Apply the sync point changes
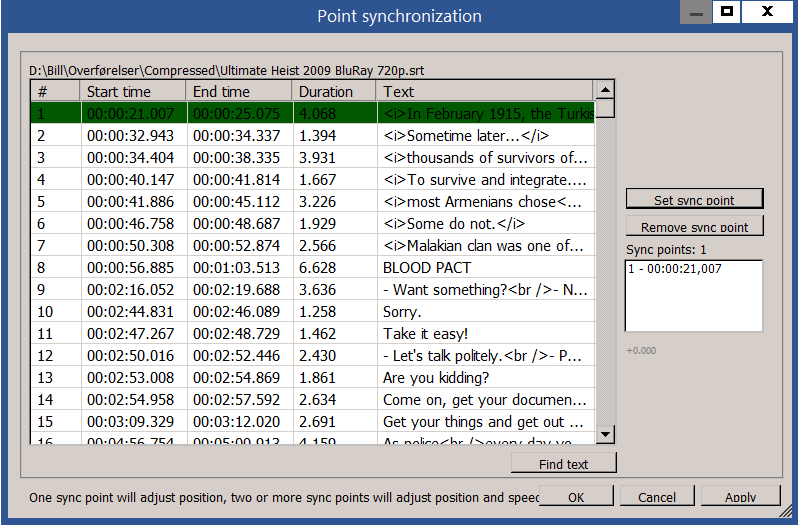 pos(740,496)
